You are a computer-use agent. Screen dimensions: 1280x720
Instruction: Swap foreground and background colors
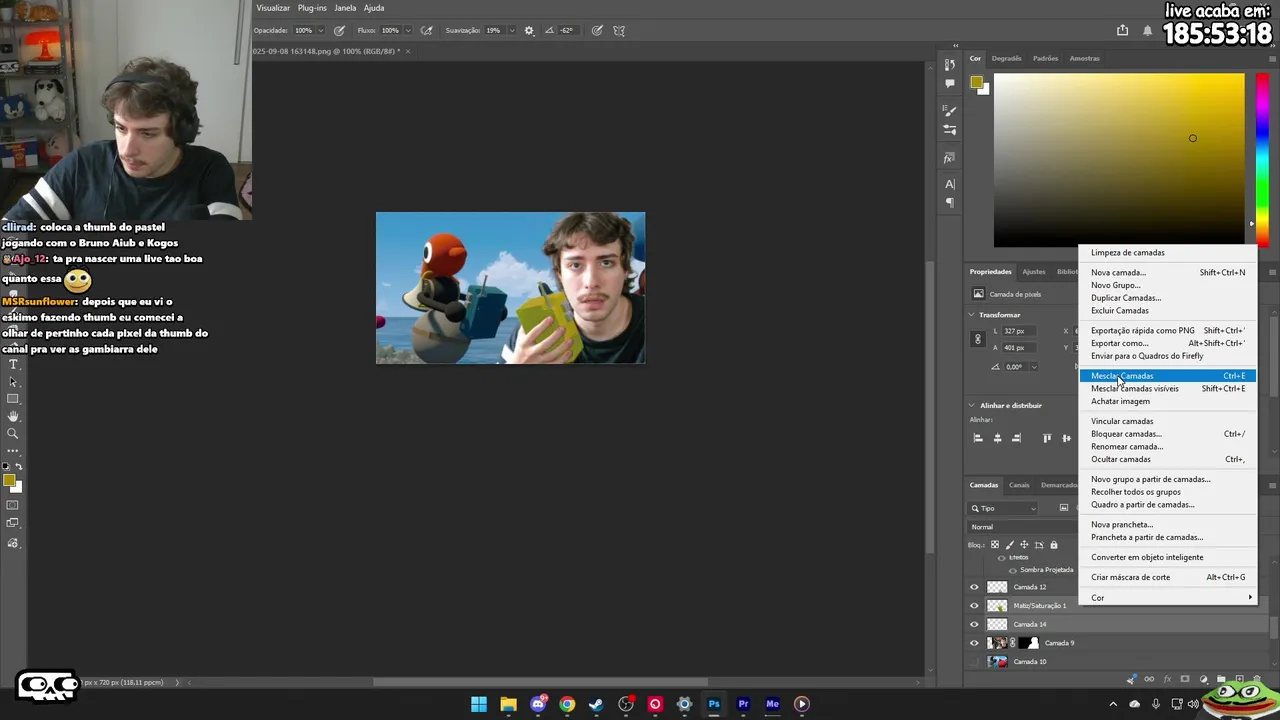(18, 467)
